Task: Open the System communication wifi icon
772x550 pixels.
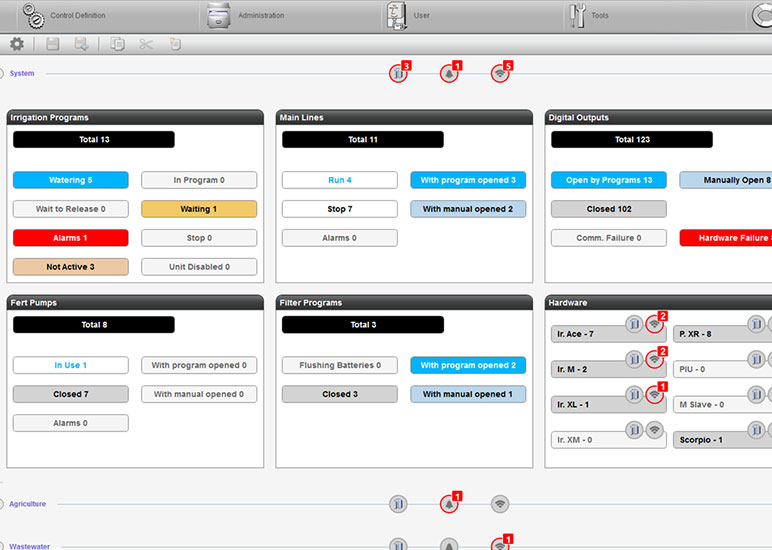Action: point(500,73)
